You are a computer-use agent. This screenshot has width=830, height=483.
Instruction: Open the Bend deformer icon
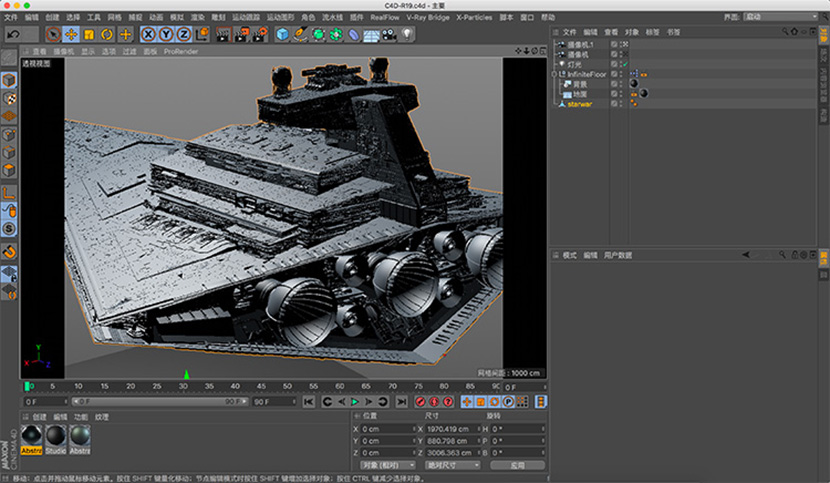353,34
